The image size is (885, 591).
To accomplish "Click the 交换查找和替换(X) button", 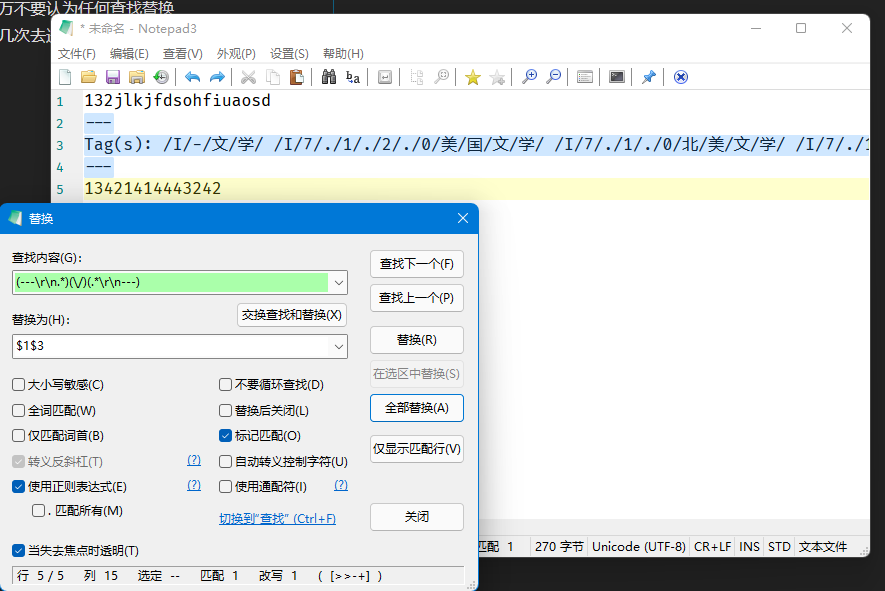I will coord(292,315).
